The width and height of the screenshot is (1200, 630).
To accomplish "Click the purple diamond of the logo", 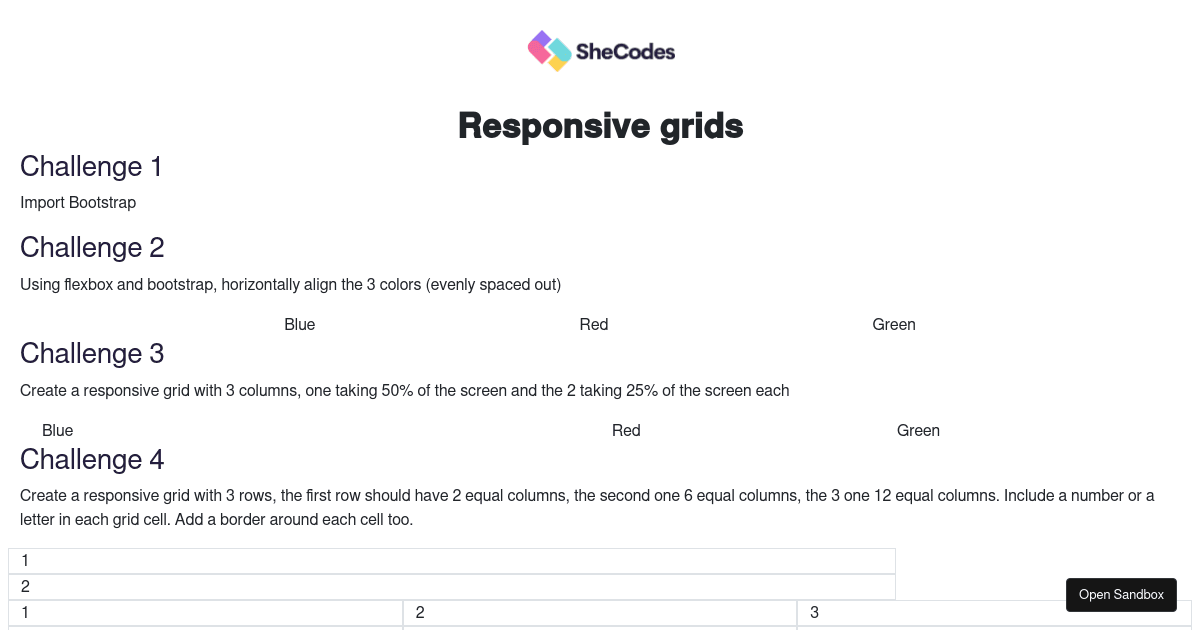I will pyautogui.click(x=541, y=38).
